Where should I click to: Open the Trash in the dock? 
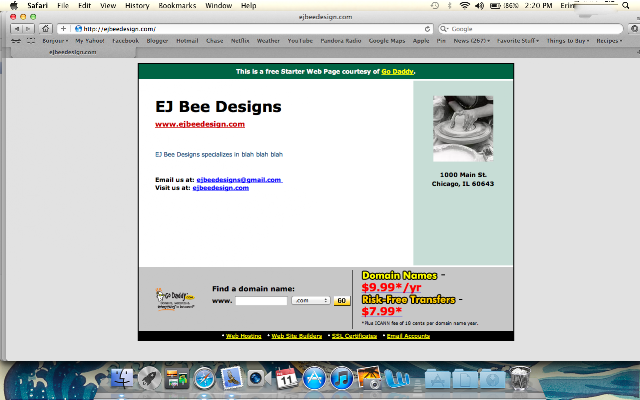pyautogui.click(x=520, y=379)
